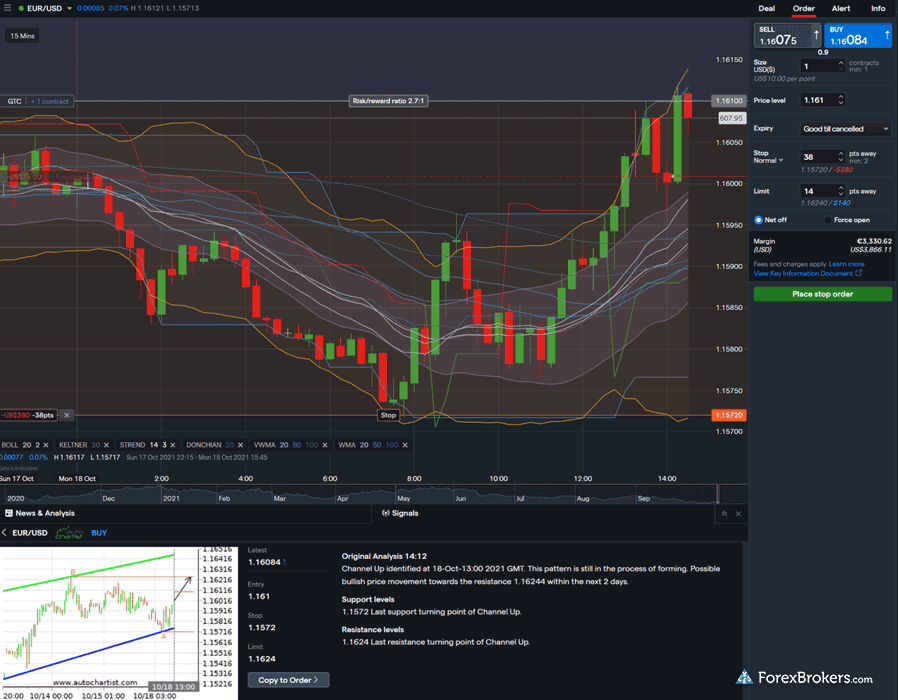
Task: Switch to the Deal tab
Action: click(766, 8)
